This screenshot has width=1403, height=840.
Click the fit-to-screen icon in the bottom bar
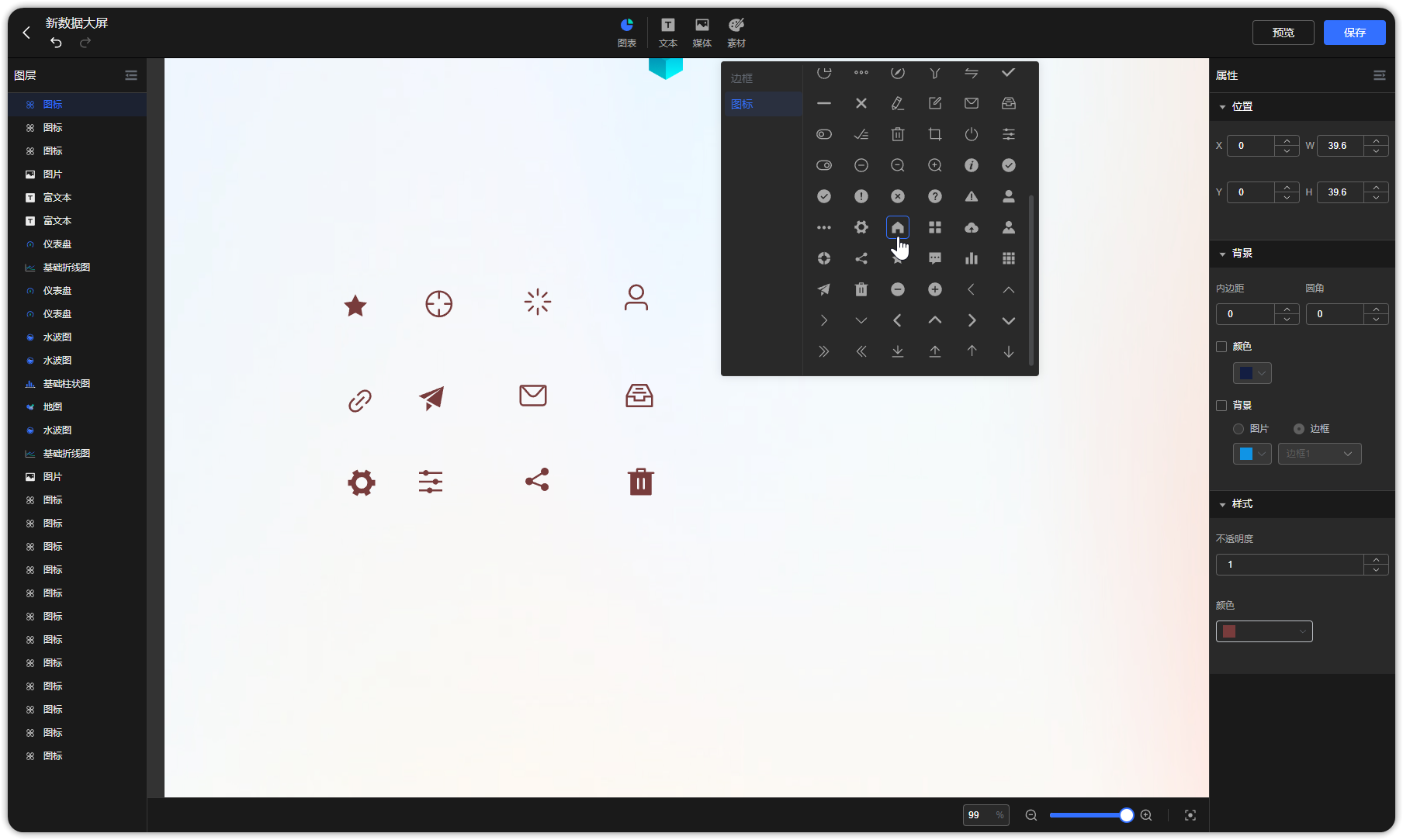[1190, 815]
